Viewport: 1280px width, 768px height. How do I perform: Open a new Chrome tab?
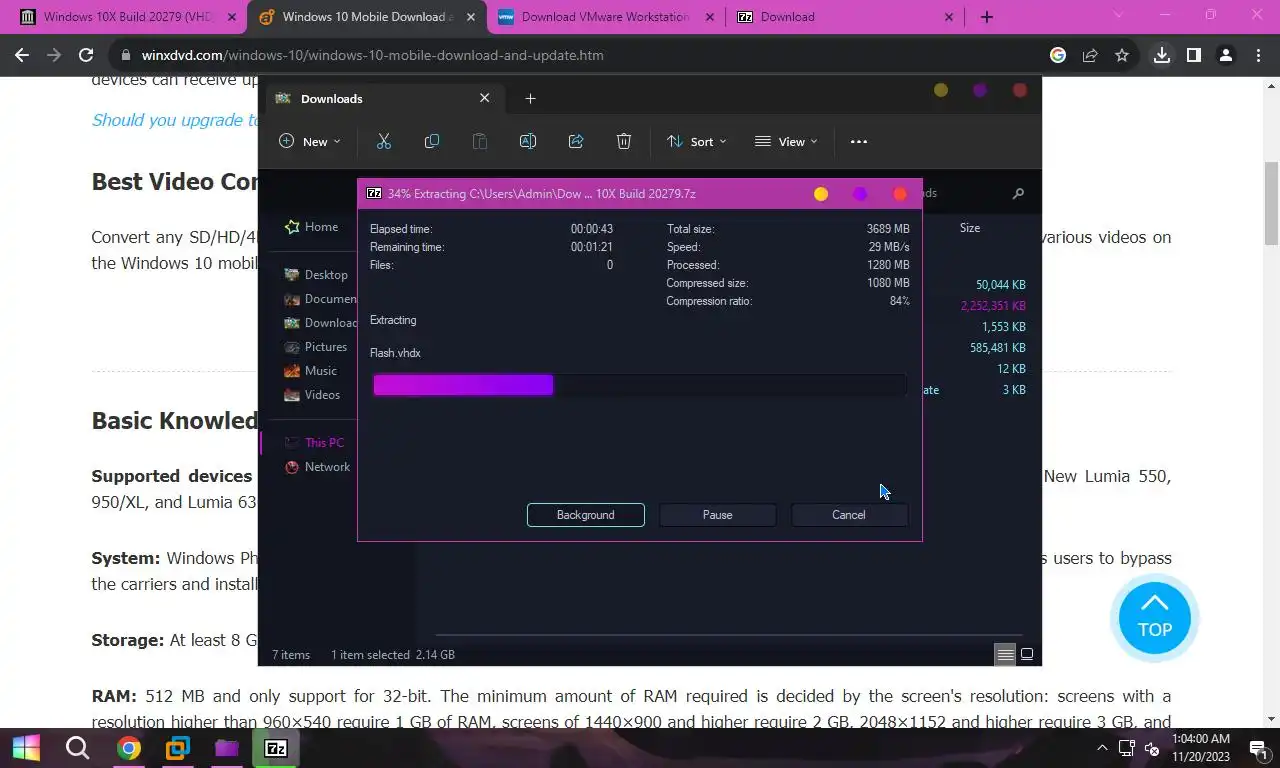pos(987,17)
